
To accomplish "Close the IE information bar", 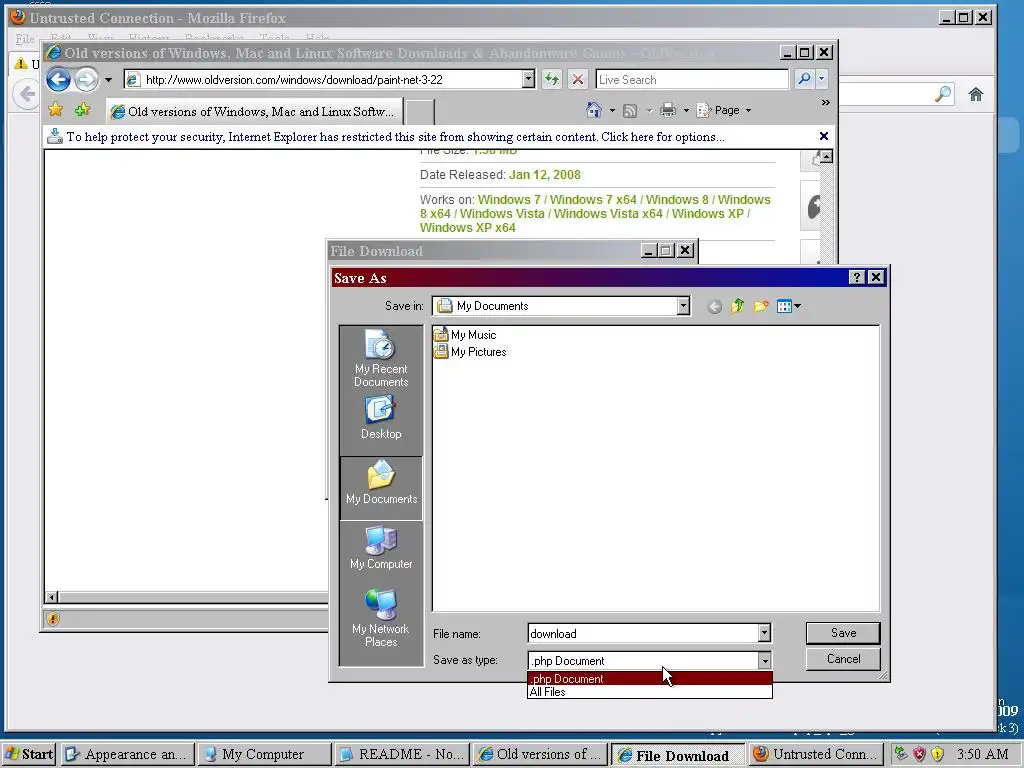I will [x=824, y=136].
